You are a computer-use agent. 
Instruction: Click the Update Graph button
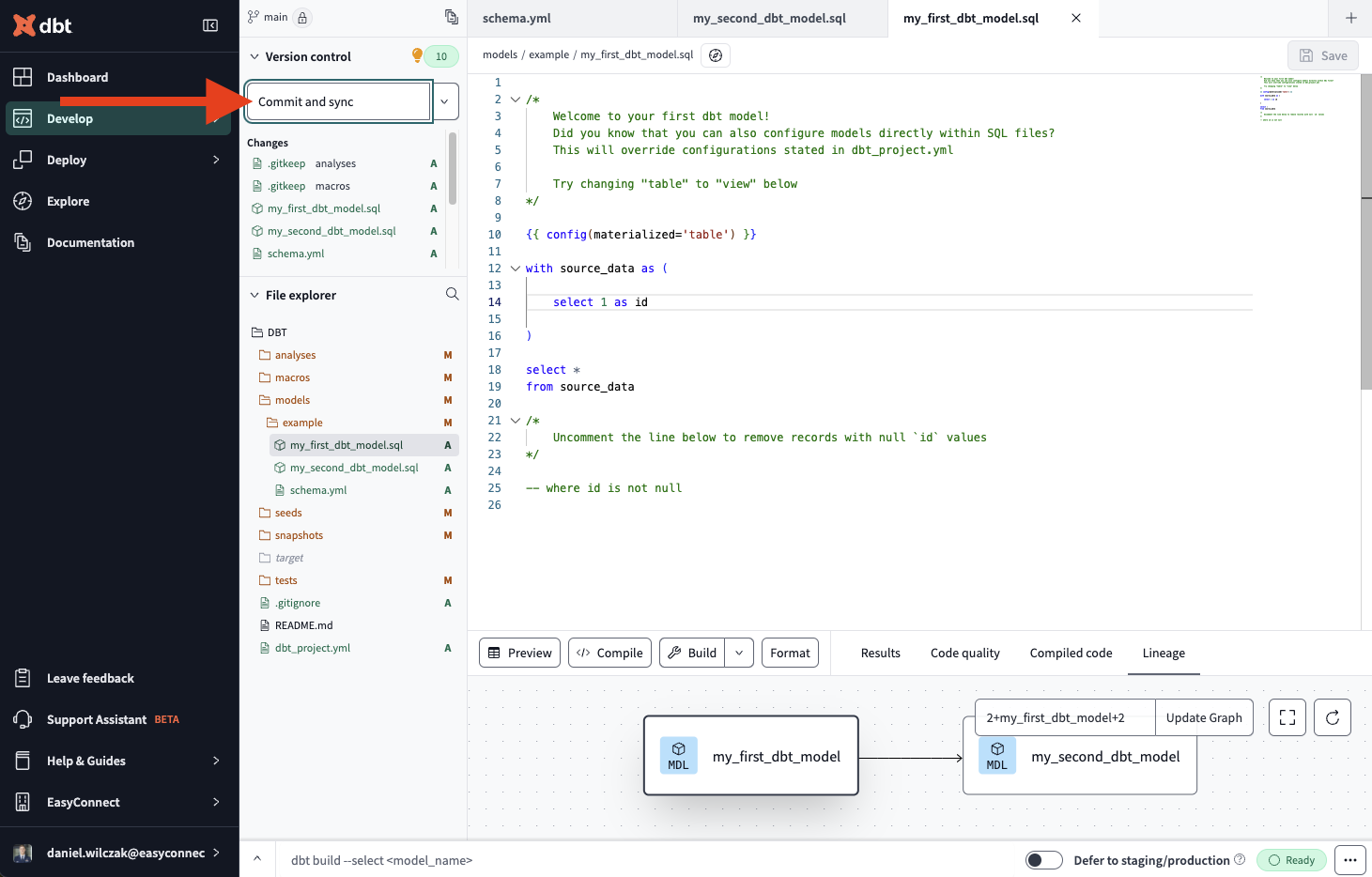click(1204, 717)
